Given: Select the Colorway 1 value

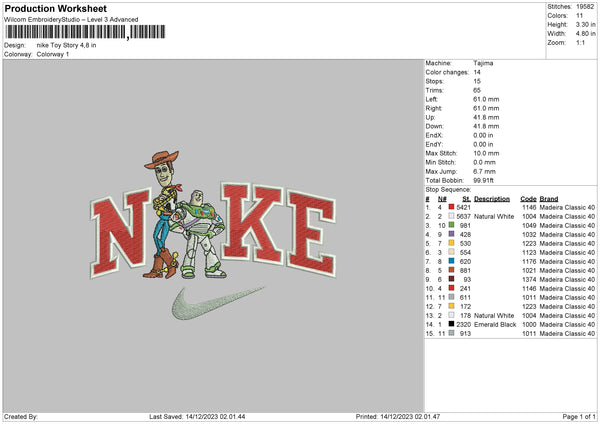Looking at the screenshot, I should 53,54.
